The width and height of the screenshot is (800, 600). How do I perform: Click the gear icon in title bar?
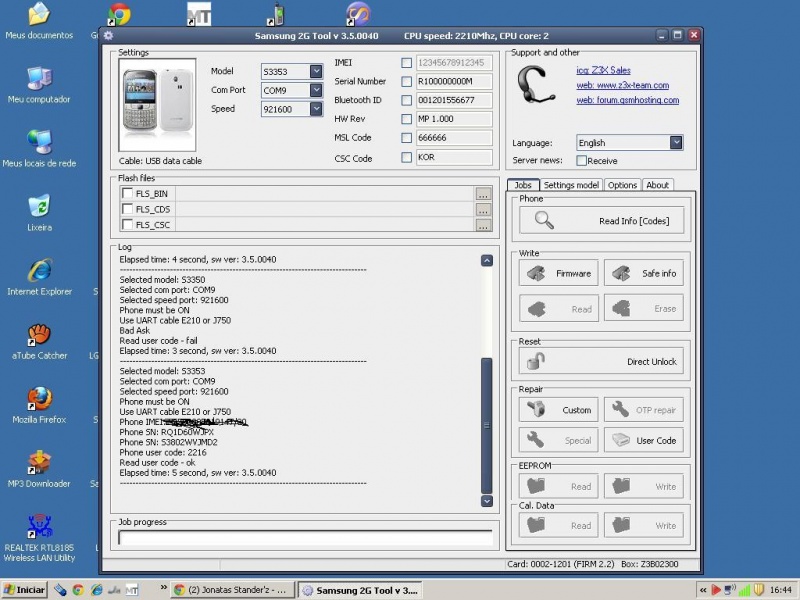click(109, 35)
